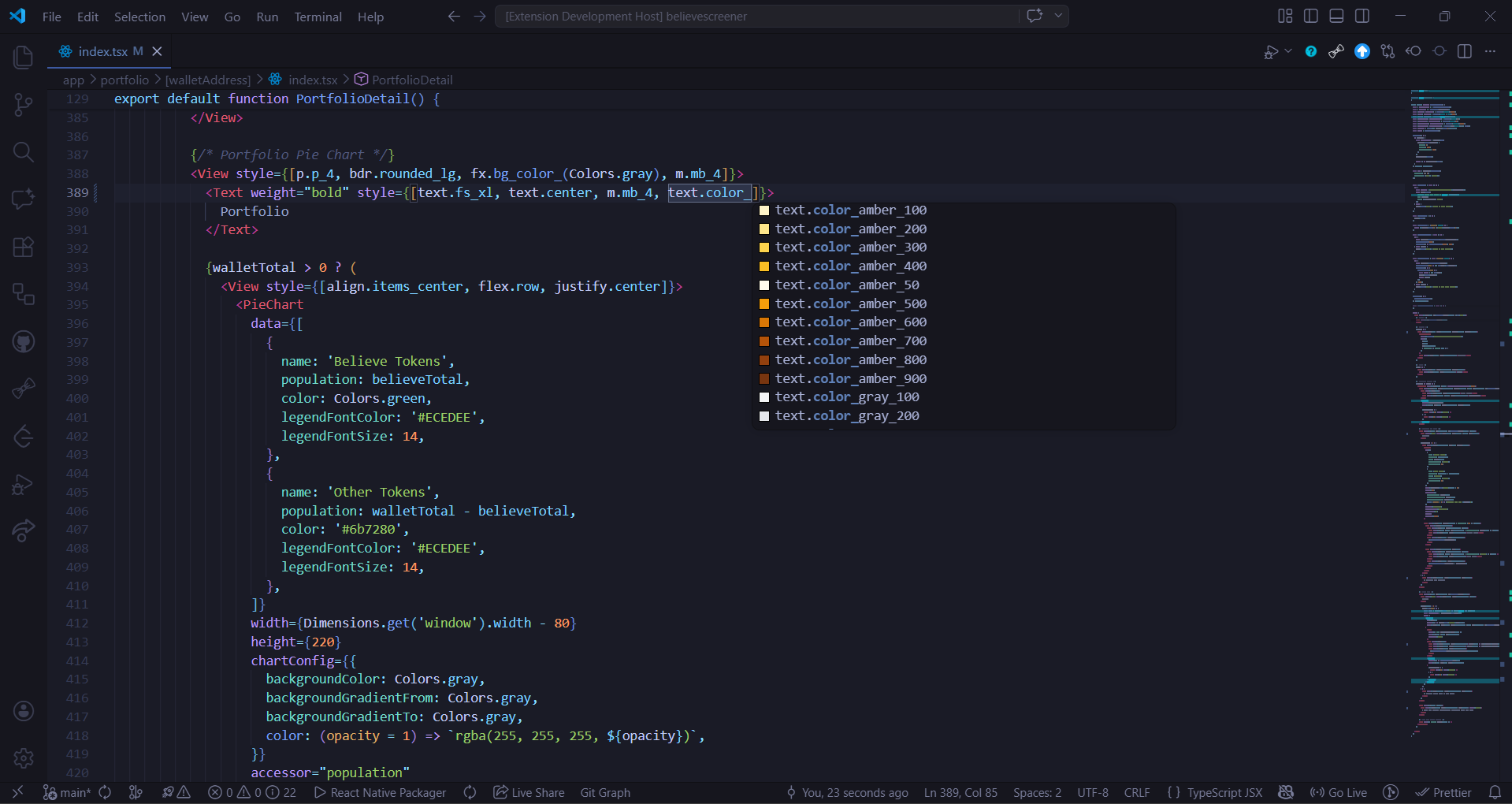The image size is (1512, 804).
Task: Open the Terminal menu
Action: pos(318,17)
